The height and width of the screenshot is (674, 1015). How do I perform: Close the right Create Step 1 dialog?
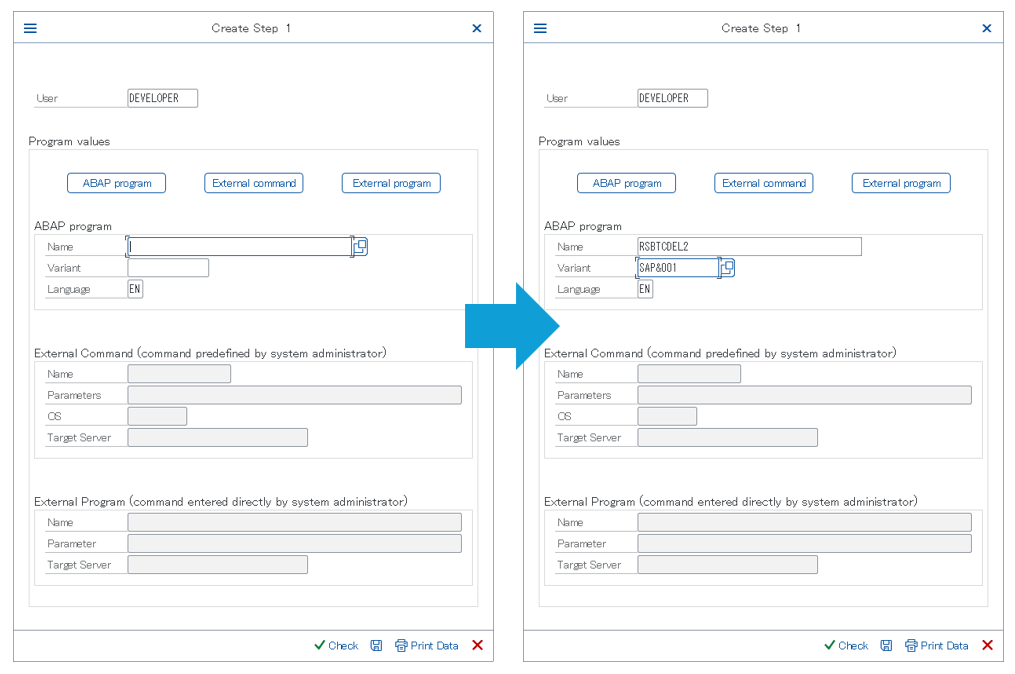987,28
